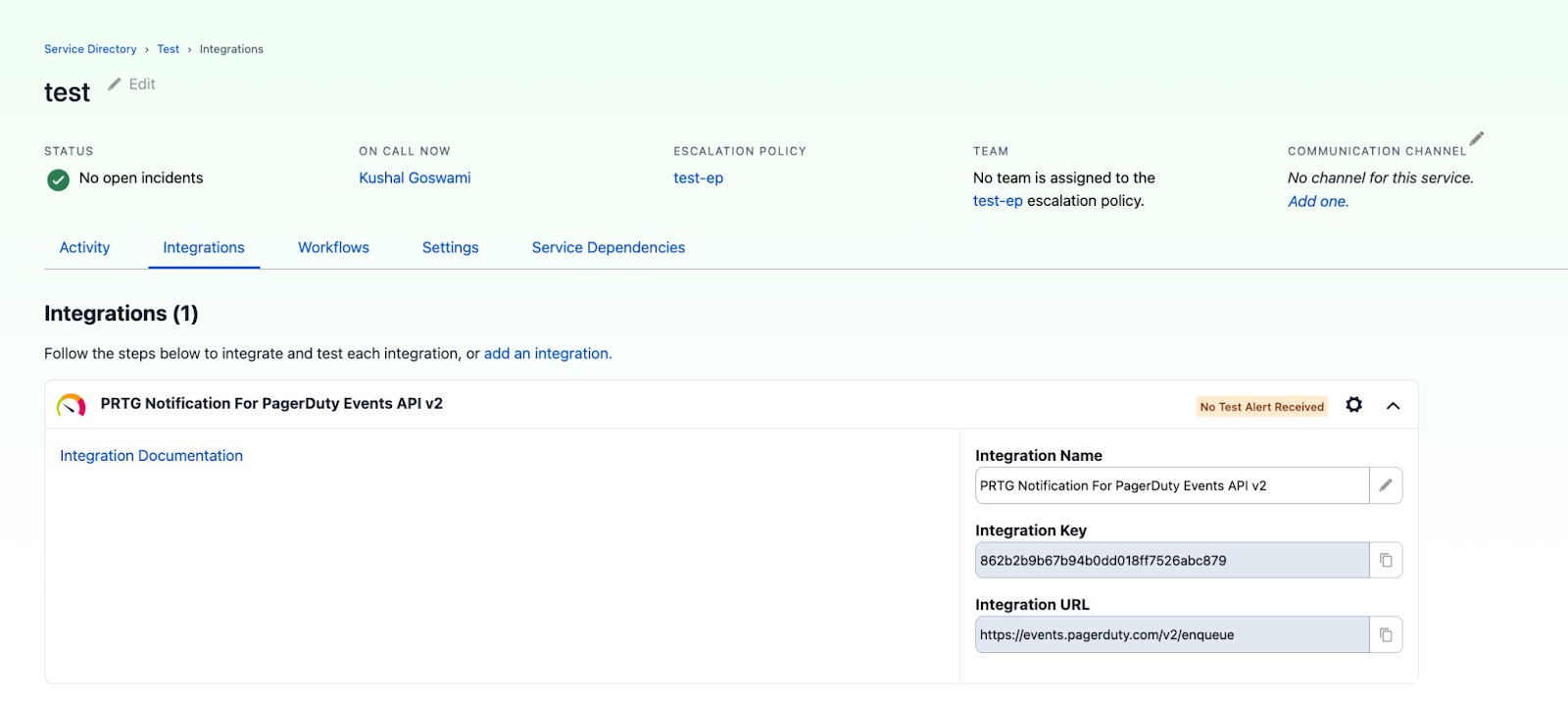Click the 'Integrations (1)' heading

[122, 314]
